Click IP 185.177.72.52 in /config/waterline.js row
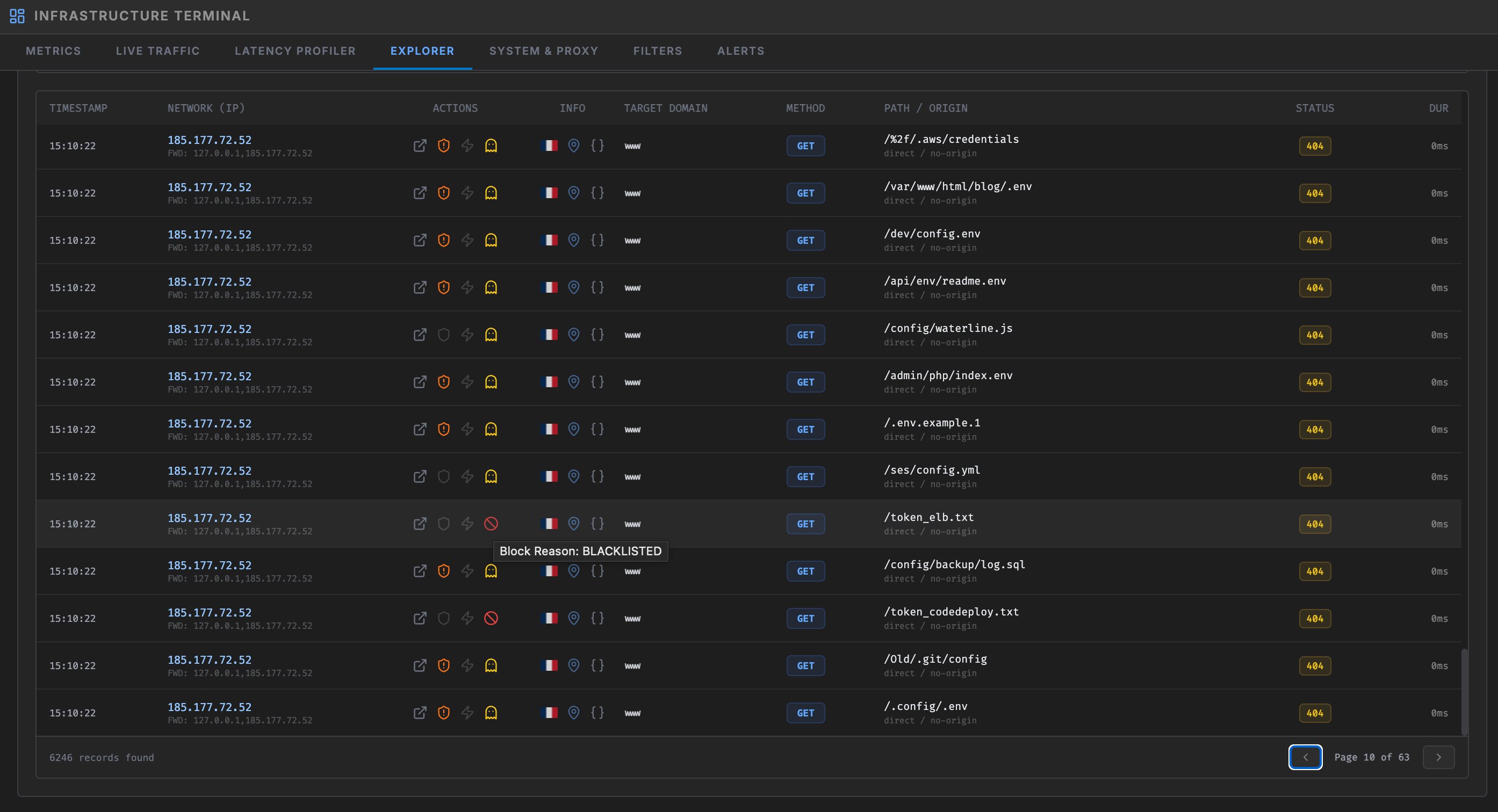Viewport: 1498px width, 812px height. click(210, 329)
